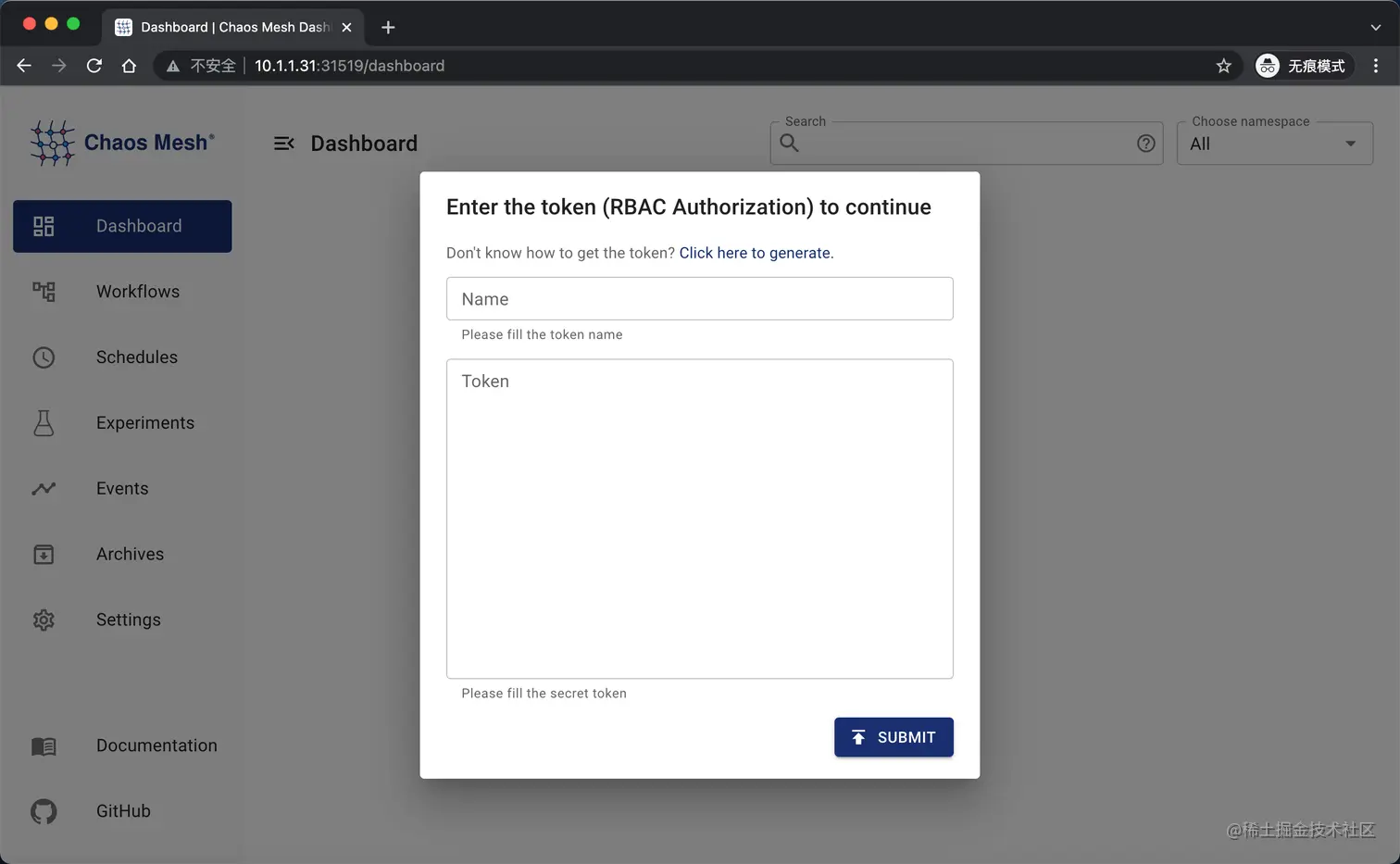Screen dimensions: 1400x864
Task: Click the Events trend line icon
Action: click(44, 489)
